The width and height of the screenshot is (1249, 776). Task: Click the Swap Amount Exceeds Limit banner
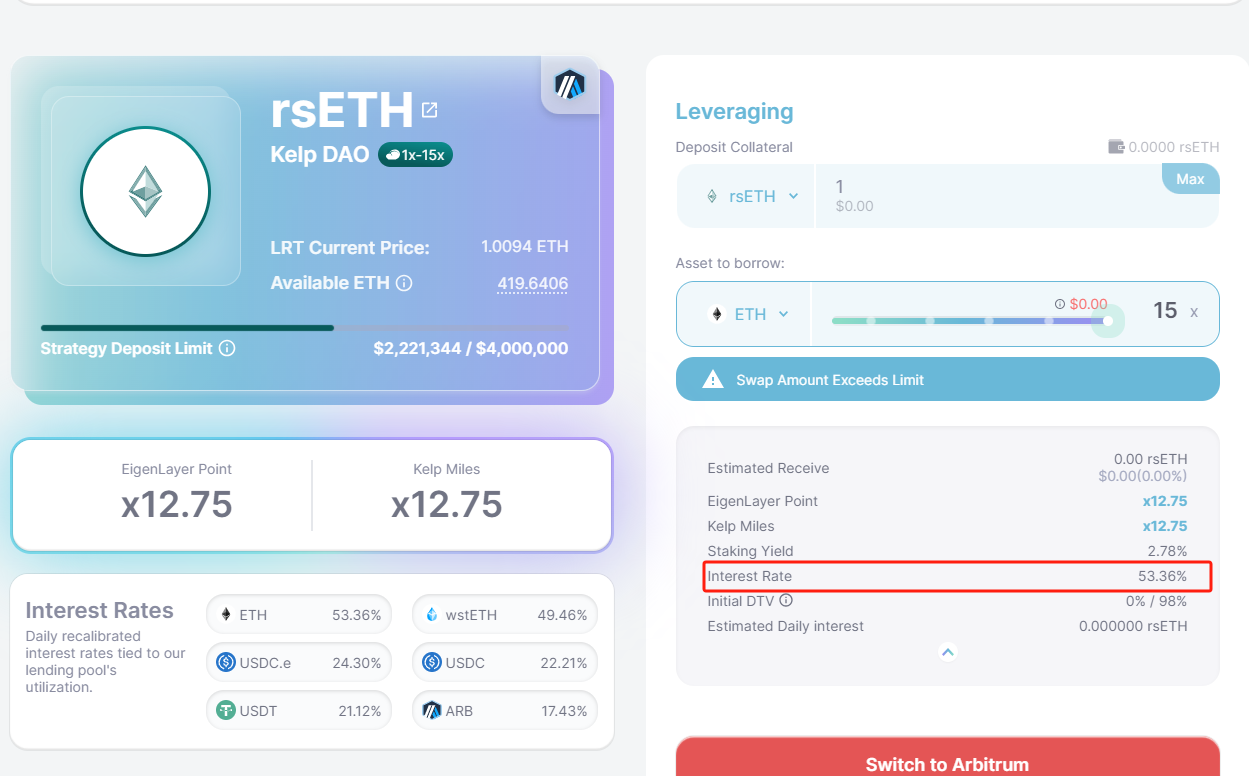[947, 380]
